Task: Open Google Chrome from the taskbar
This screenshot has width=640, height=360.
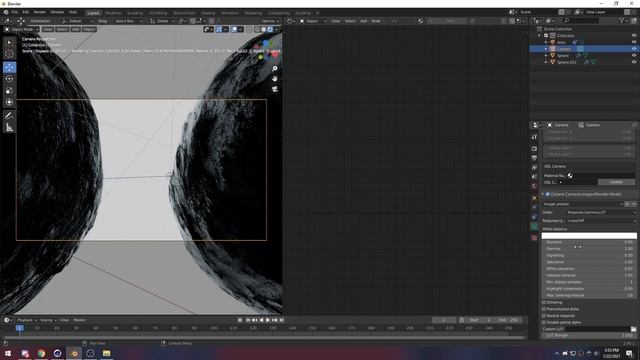Action: 41,353
